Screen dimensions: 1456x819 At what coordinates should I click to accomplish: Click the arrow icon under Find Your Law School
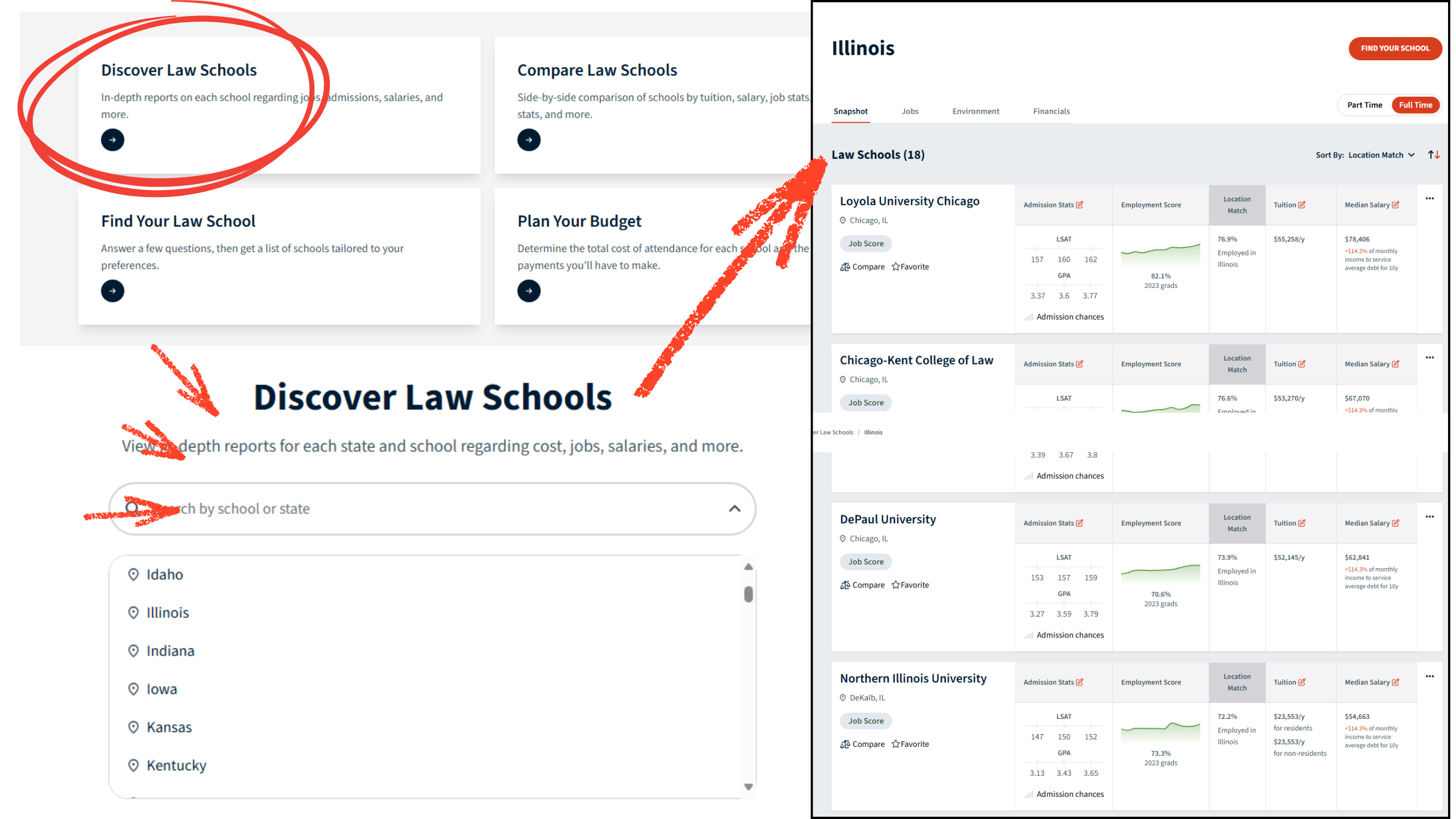(x=113, y=291)
